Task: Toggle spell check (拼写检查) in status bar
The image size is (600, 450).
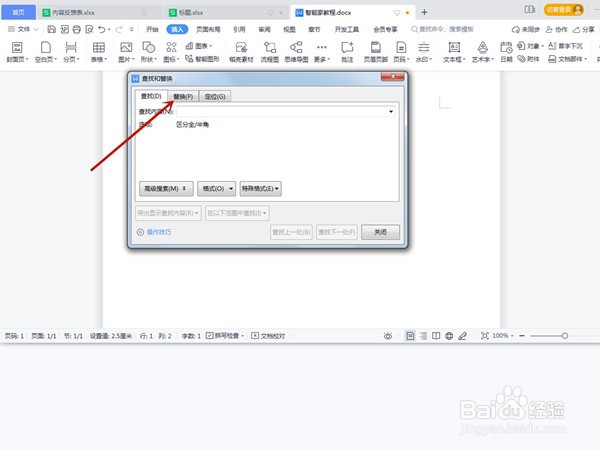Action: [x=225, y=336]
